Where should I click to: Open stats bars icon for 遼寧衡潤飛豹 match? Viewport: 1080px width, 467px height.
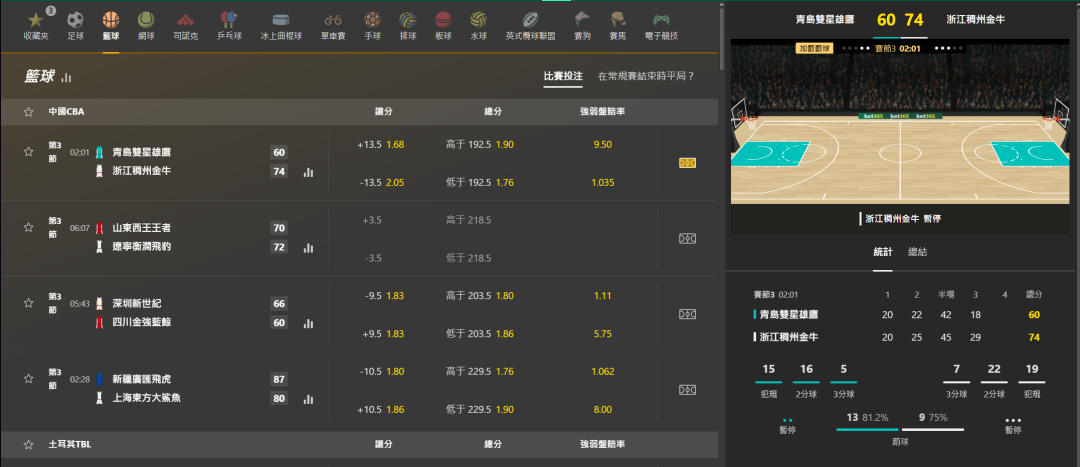(308, 248)
